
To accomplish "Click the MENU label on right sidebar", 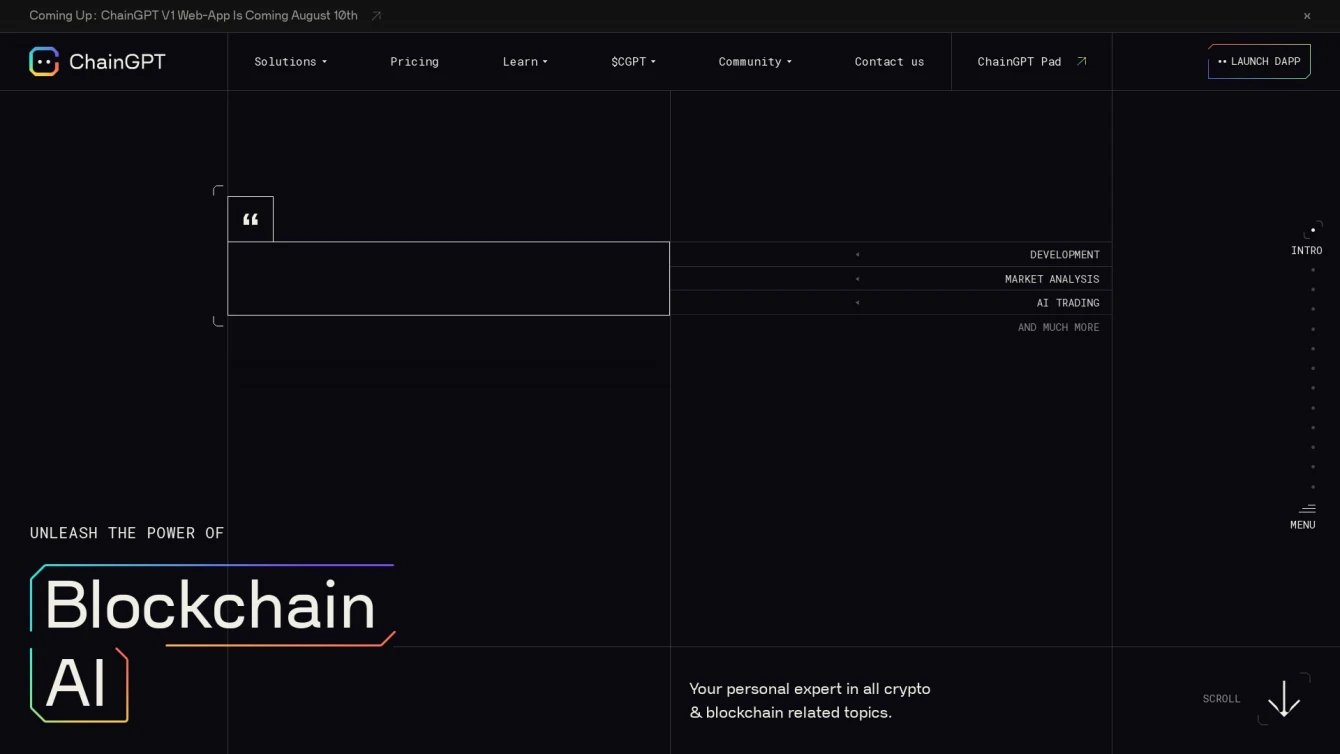I will coord(1303,525).
